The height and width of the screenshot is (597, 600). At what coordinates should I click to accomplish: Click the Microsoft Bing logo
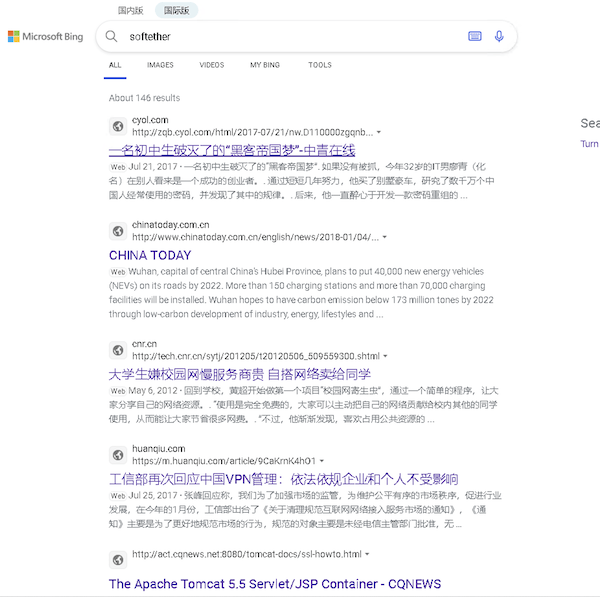tap(46, 36)
